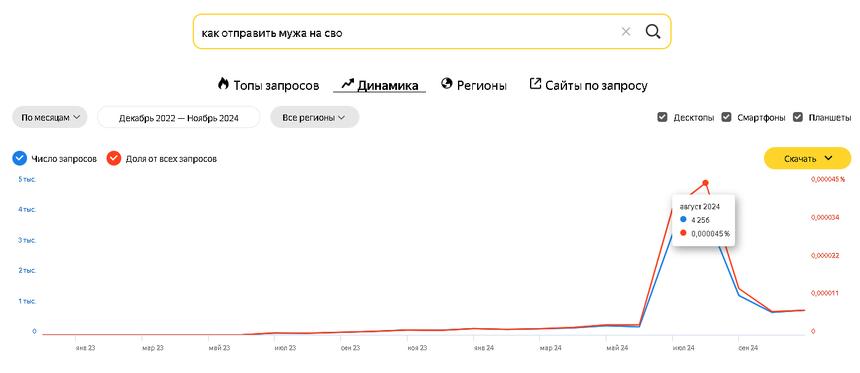The width and height of the screenshot is (860, 373).
Task: Toggle red Доля от всех запросов series
Action: tap(114, 159)
